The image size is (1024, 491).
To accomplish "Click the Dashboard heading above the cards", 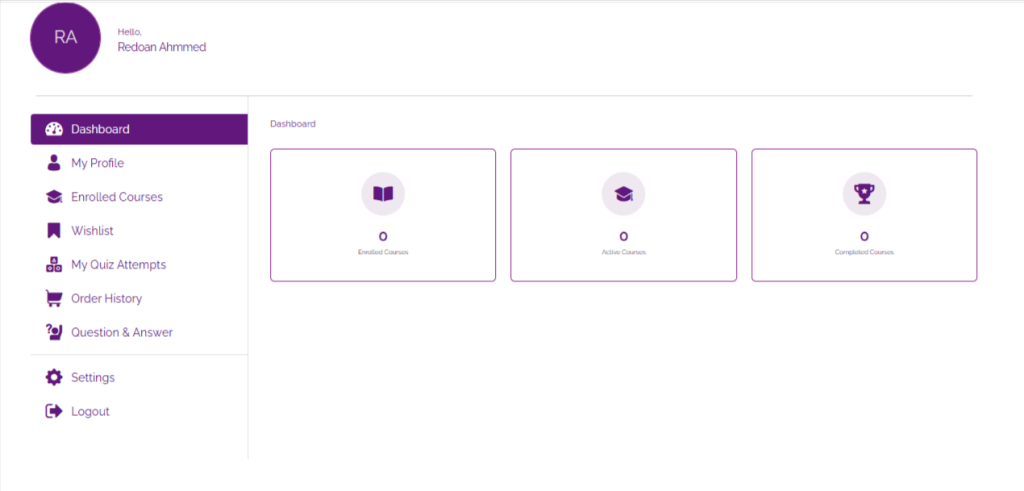I will click(x=293, y=124).
